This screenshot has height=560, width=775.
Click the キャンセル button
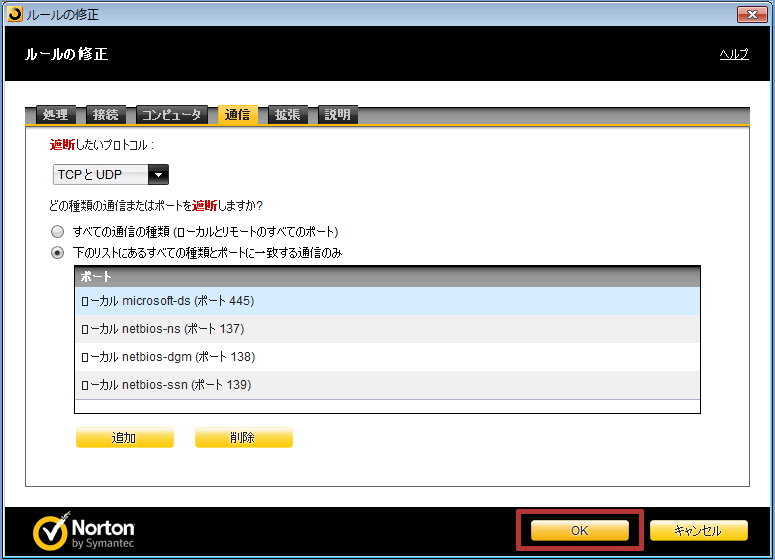[x=698, y=530]
